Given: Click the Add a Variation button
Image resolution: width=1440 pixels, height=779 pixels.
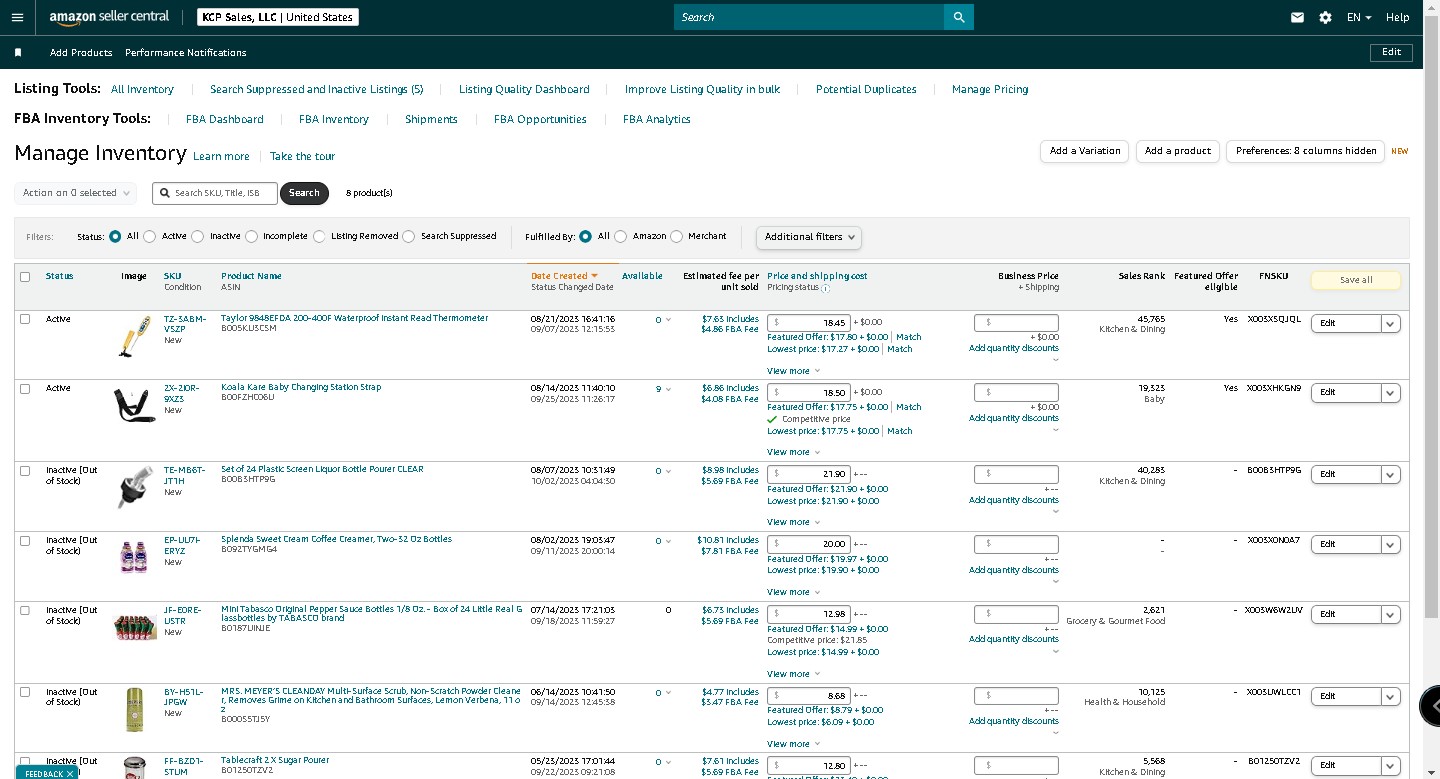Looking at the screenshot, I should (x=1085, y=151).
